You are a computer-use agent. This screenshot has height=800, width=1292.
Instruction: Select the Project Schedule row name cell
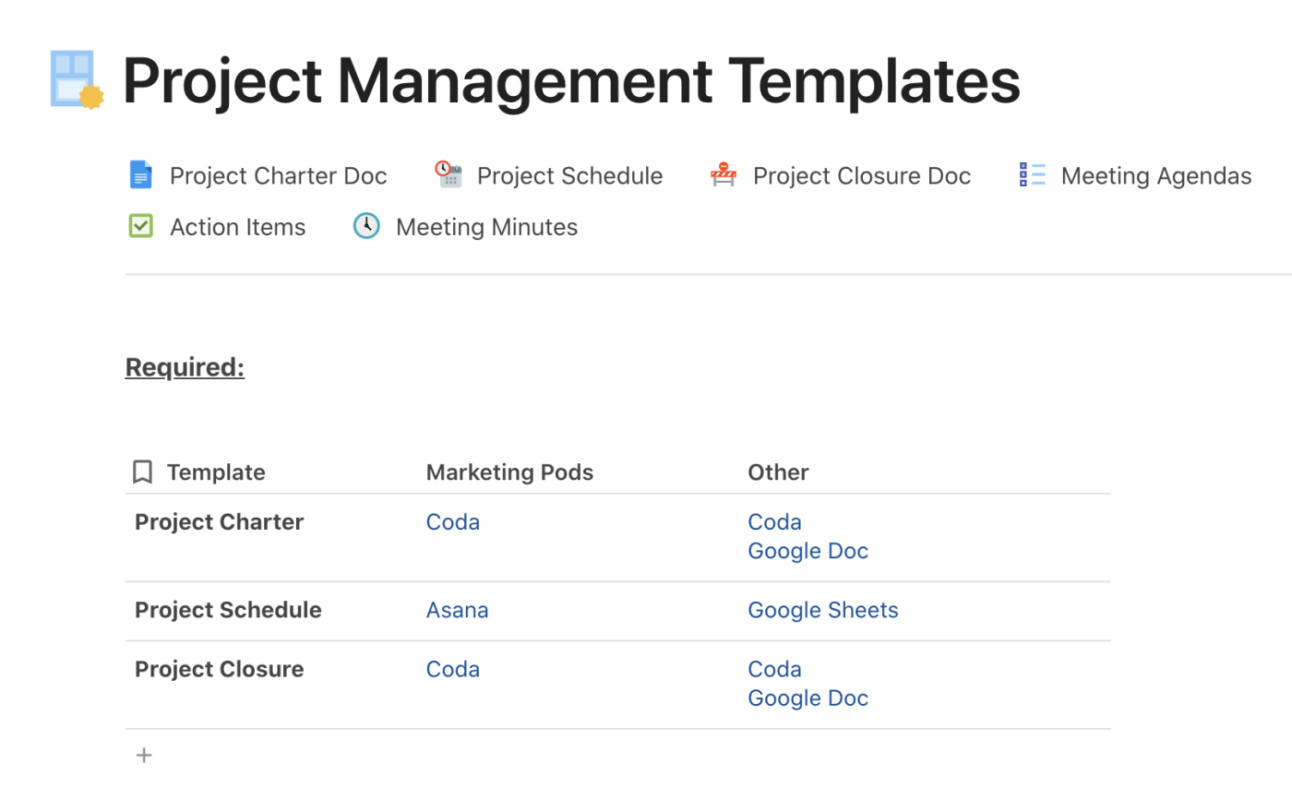tap(228, 610)
